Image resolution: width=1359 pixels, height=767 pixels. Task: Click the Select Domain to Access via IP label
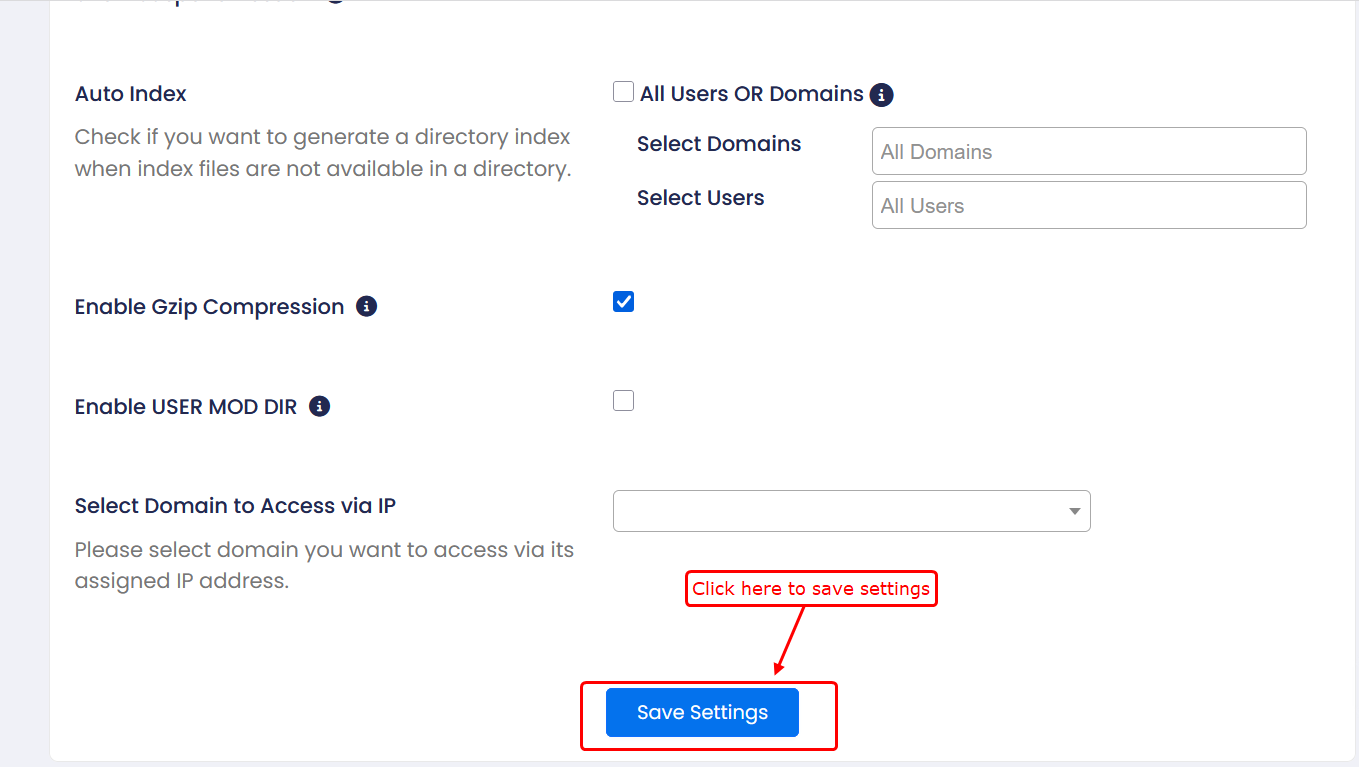(x=235, y=506)
